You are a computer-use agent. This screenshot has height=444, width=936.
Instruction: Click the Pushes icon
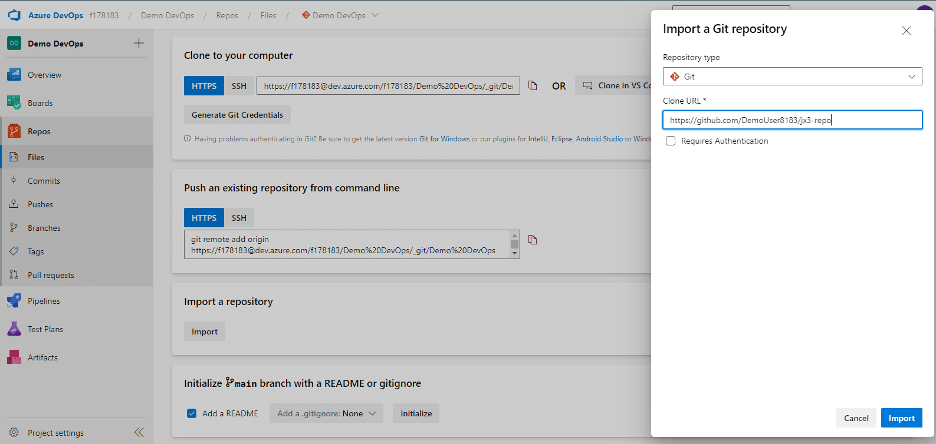tap(14, 204)
